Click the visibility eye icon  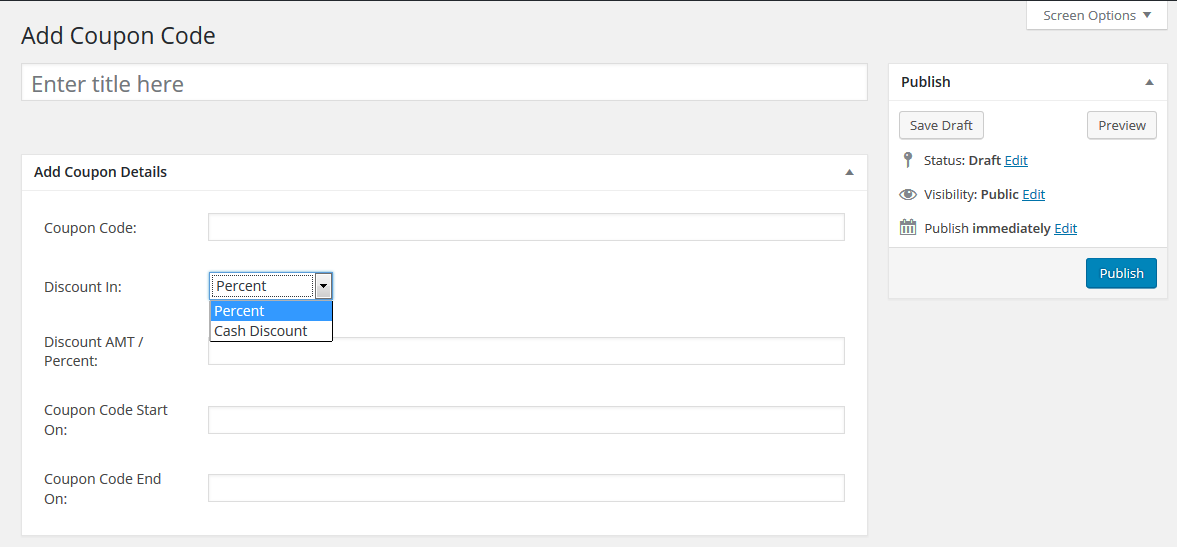908,194
